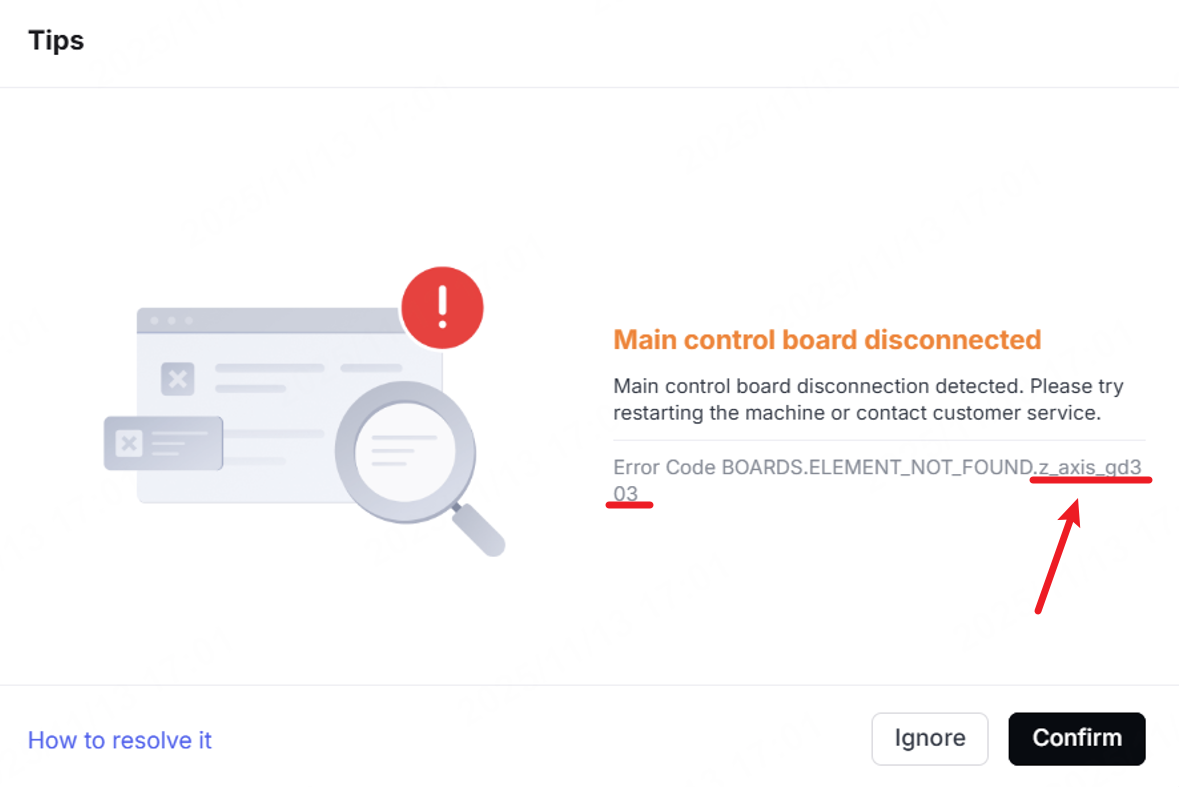The height and width of the screenshot is (787, 1179).
Task: Dismiss the error with Ignore
Action: coord(929,738)
